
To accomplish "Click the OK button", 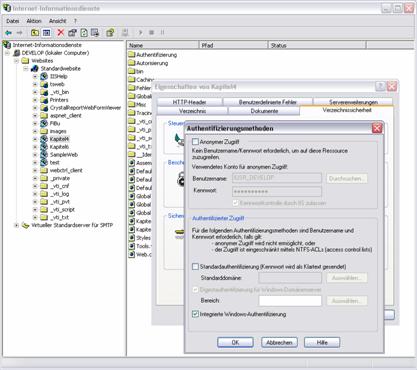I will [x=235, y=342].
